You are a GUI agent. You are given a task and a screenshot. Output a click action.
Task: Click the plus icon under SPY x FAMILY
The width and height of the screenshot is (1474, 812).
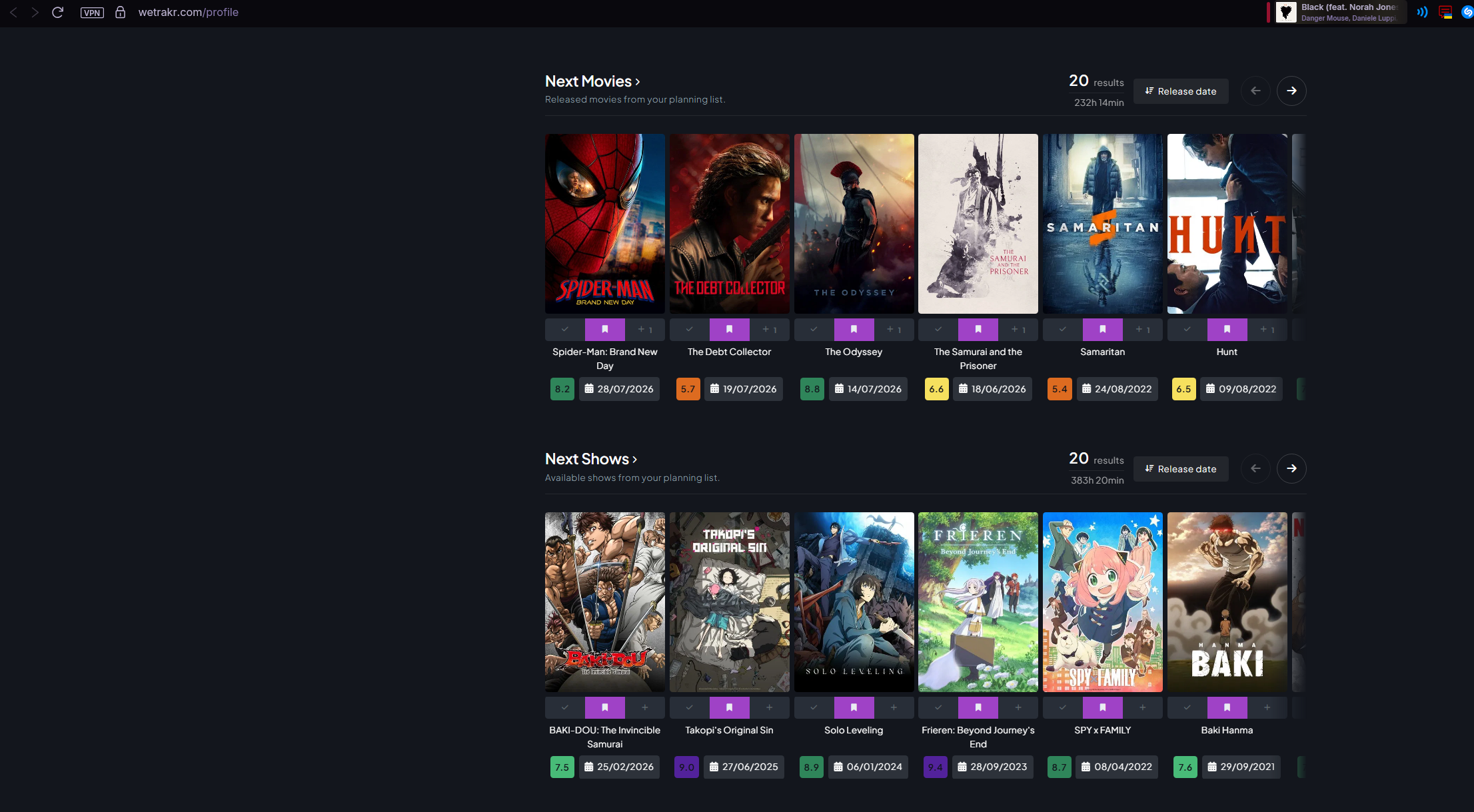(x=1143, y=707)
